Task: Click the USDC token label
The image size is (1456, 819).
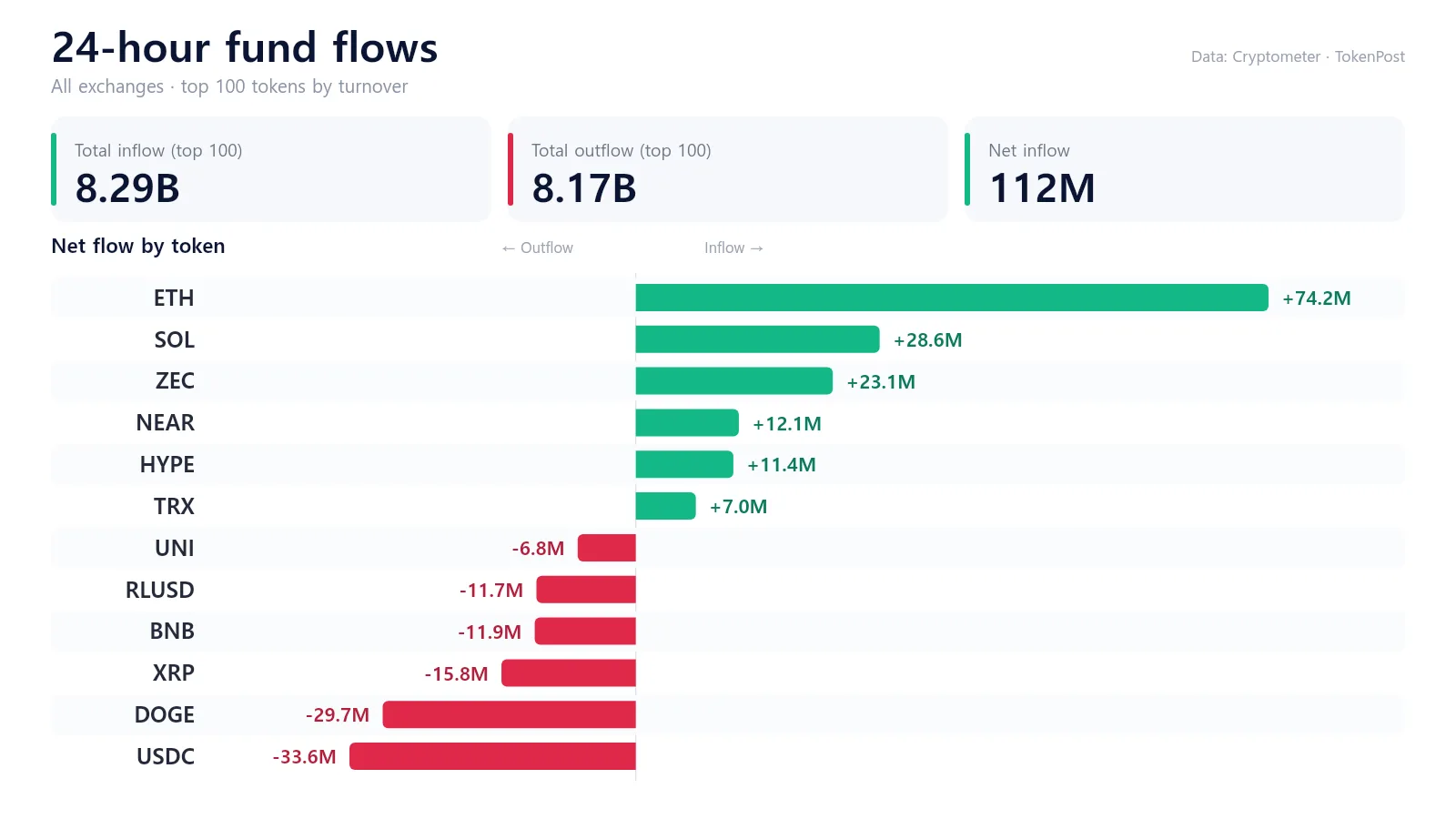Action: tap(166, 757)
